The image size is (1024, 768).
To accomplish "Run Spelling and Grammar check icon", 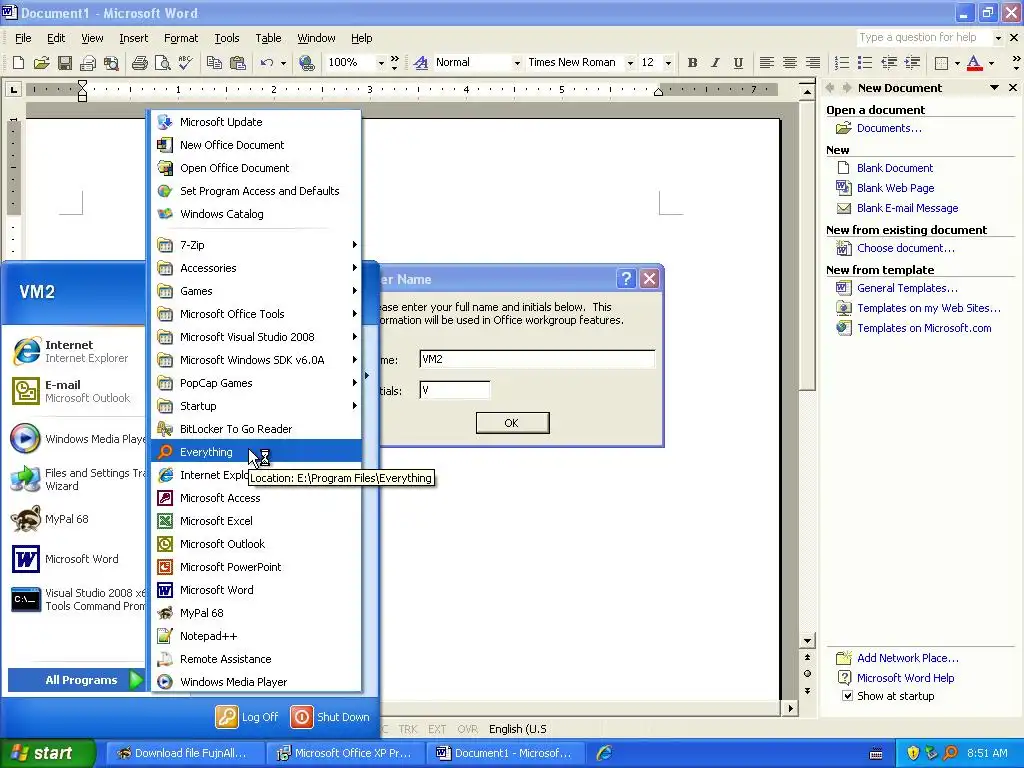I will 185,63.
